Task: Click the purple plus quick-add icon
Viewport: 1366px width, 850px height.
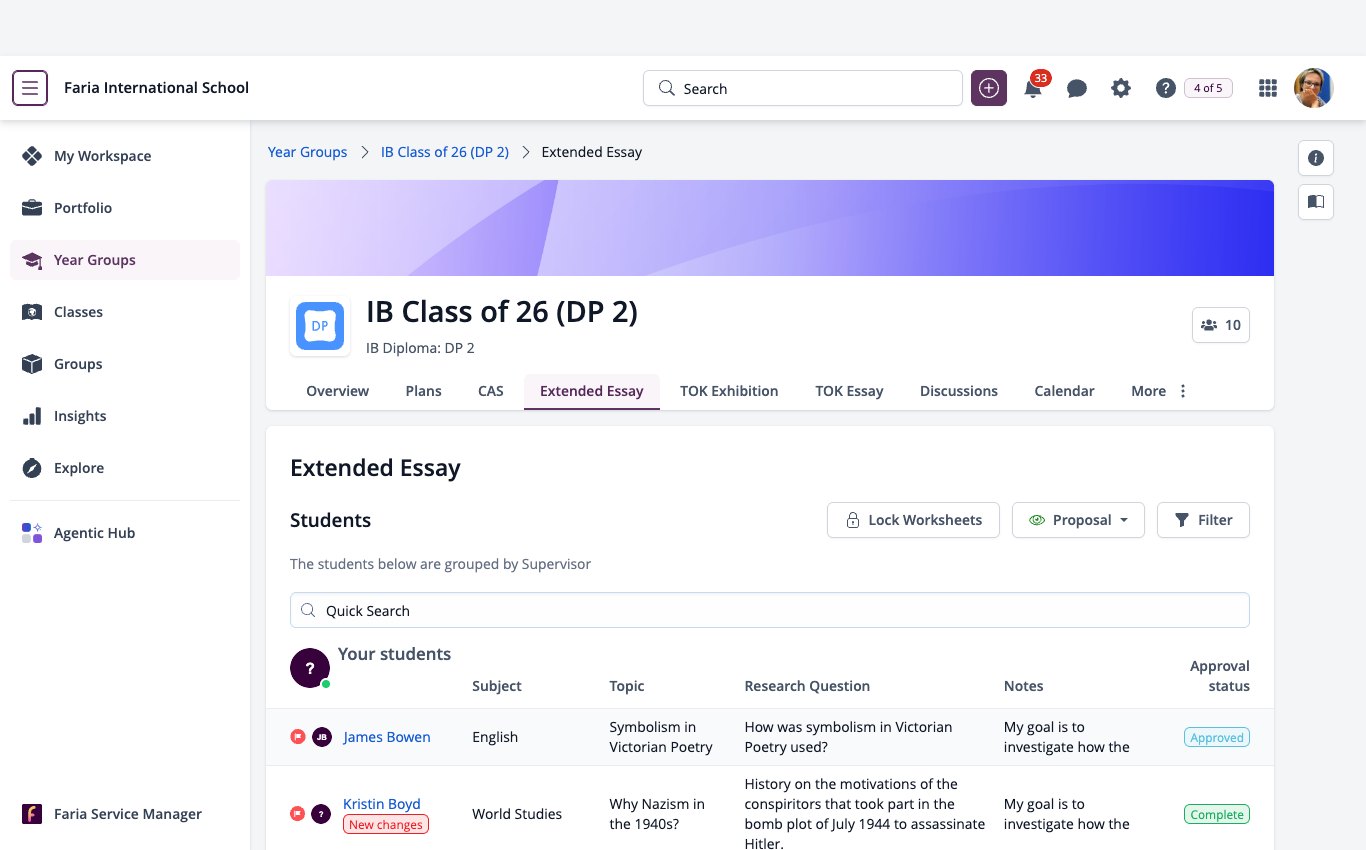Action: 989,88
